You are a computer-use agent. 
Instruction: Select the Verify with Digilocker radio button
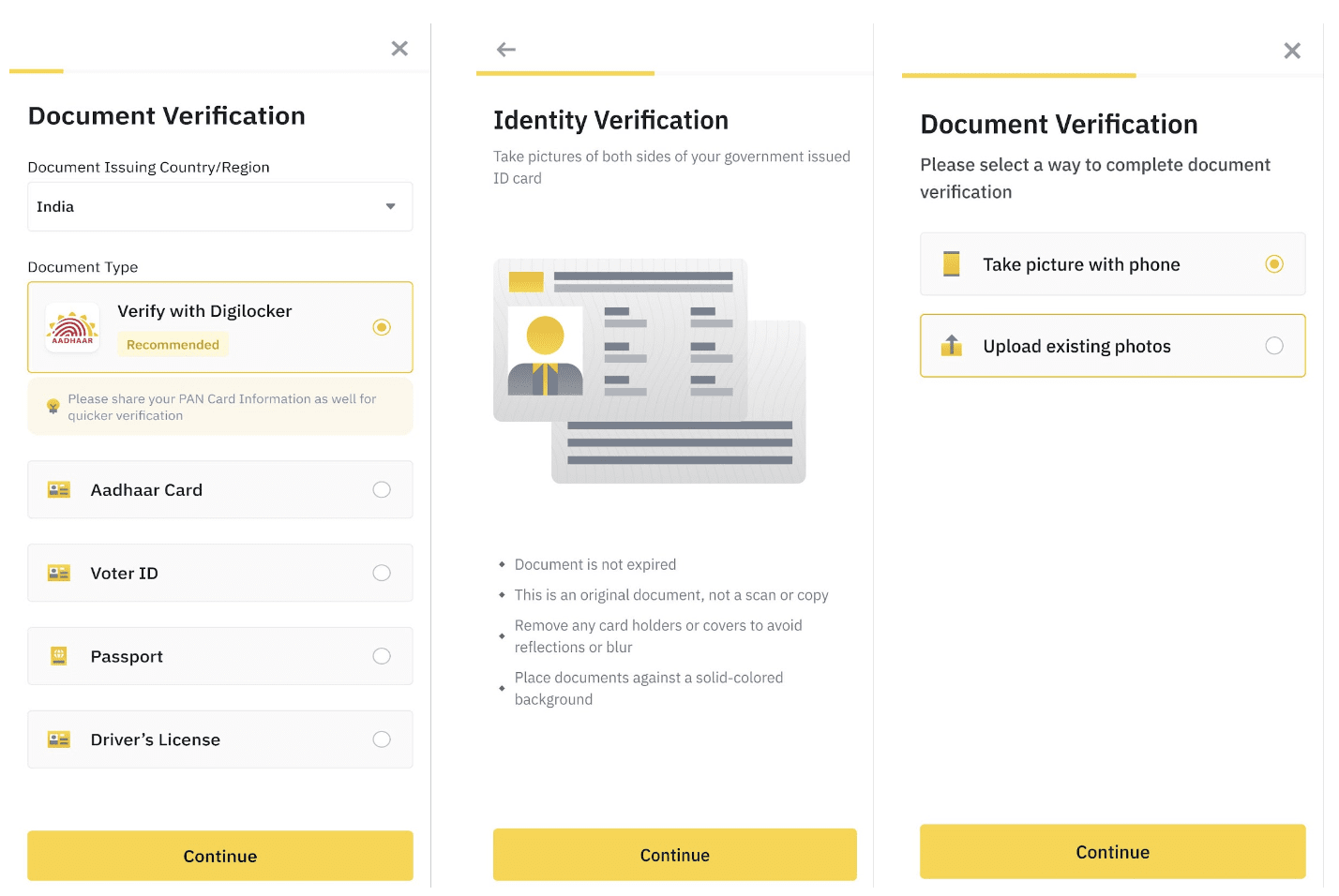click(x=382, y=327)
